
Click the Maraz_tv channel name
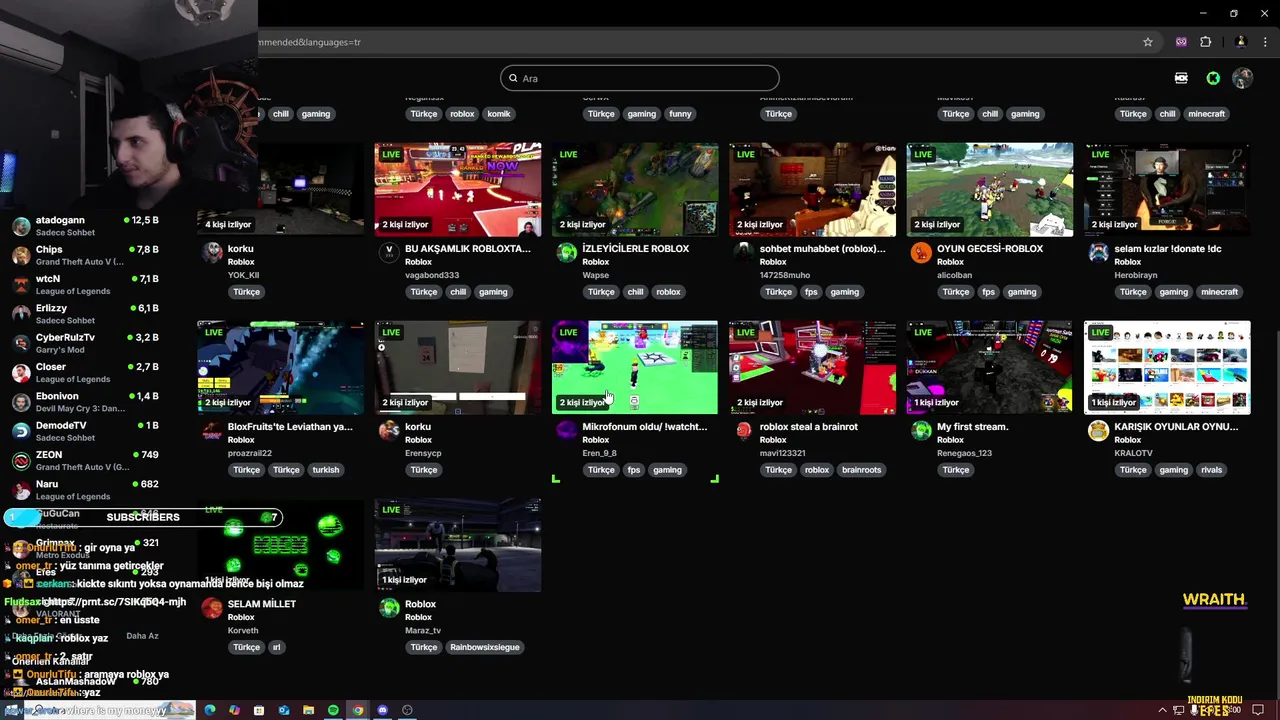[x=423, y=631]
